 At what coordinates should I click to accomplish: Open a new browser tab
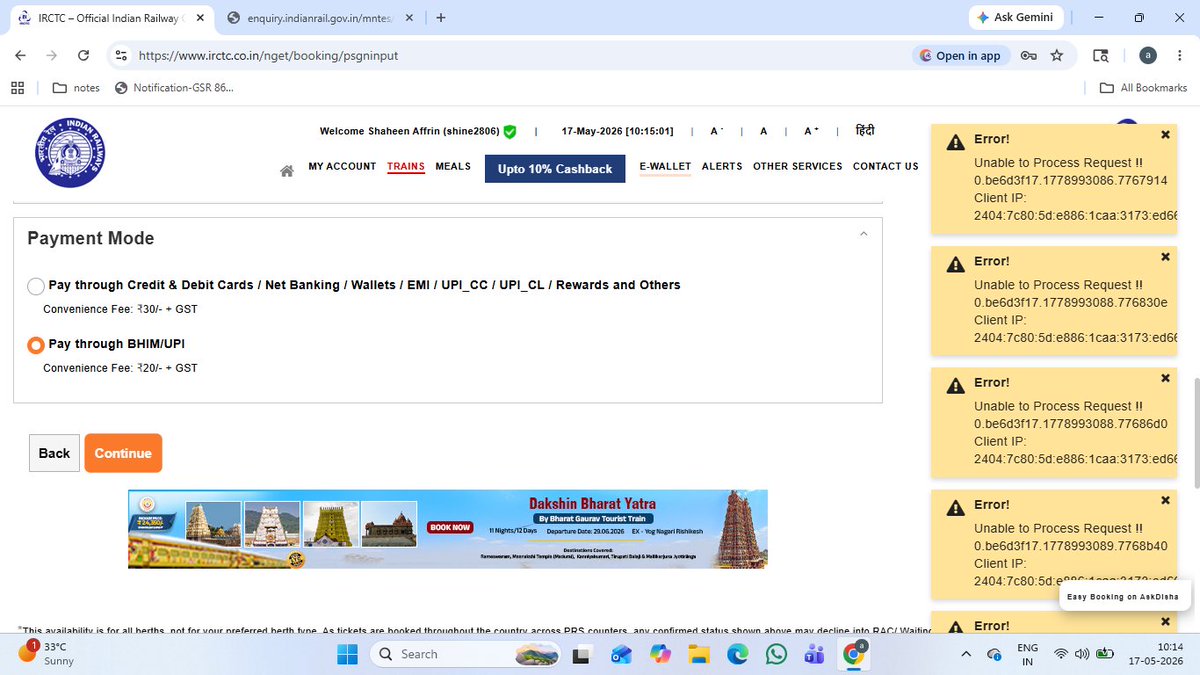(441, 17)
